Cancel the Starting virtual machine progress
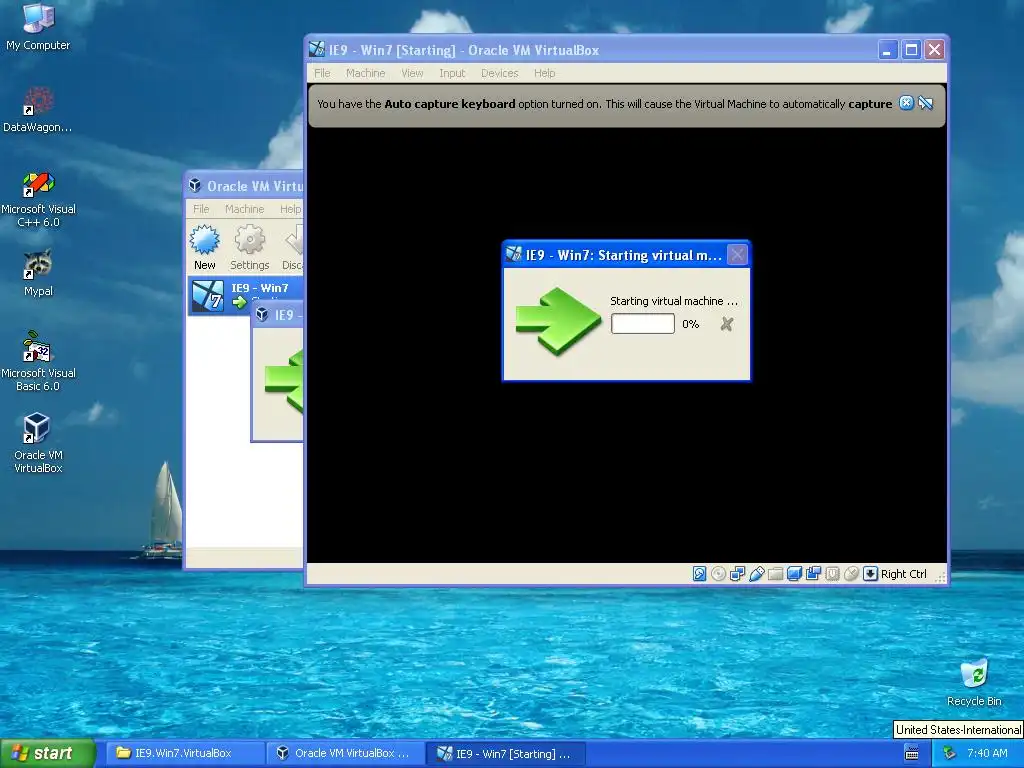The height and width of the screenshot is (768, 1024). pyautogui.click(x=726, y=324)
